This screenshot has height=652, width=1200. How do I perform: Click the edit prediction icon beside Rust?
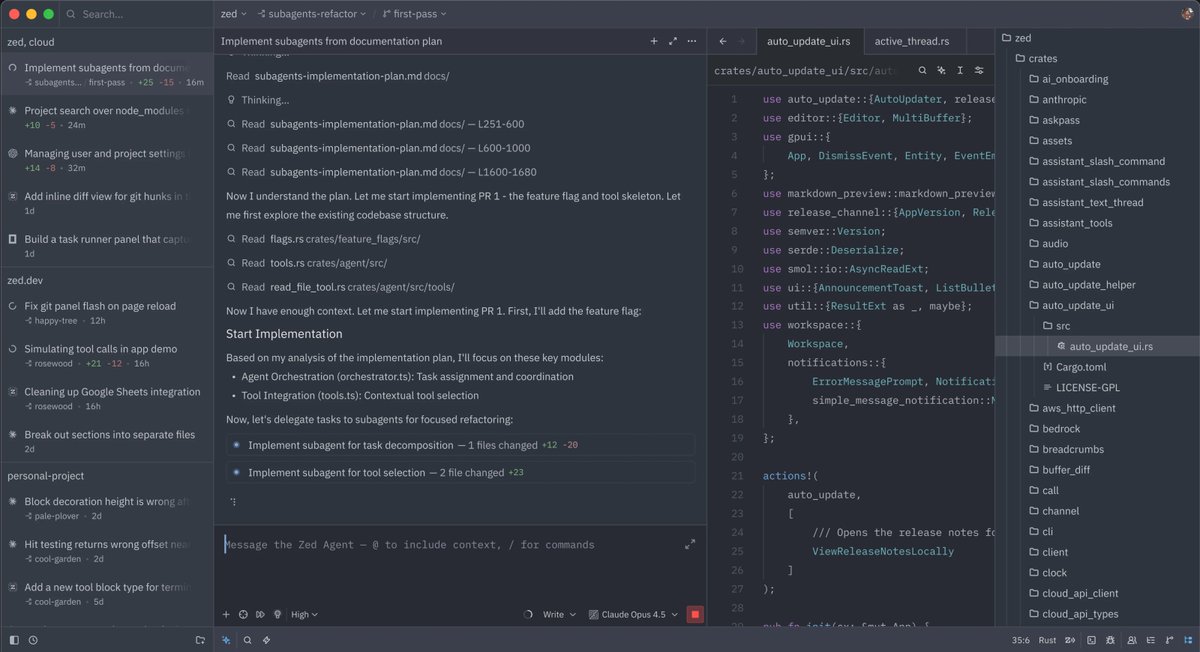1070,640
